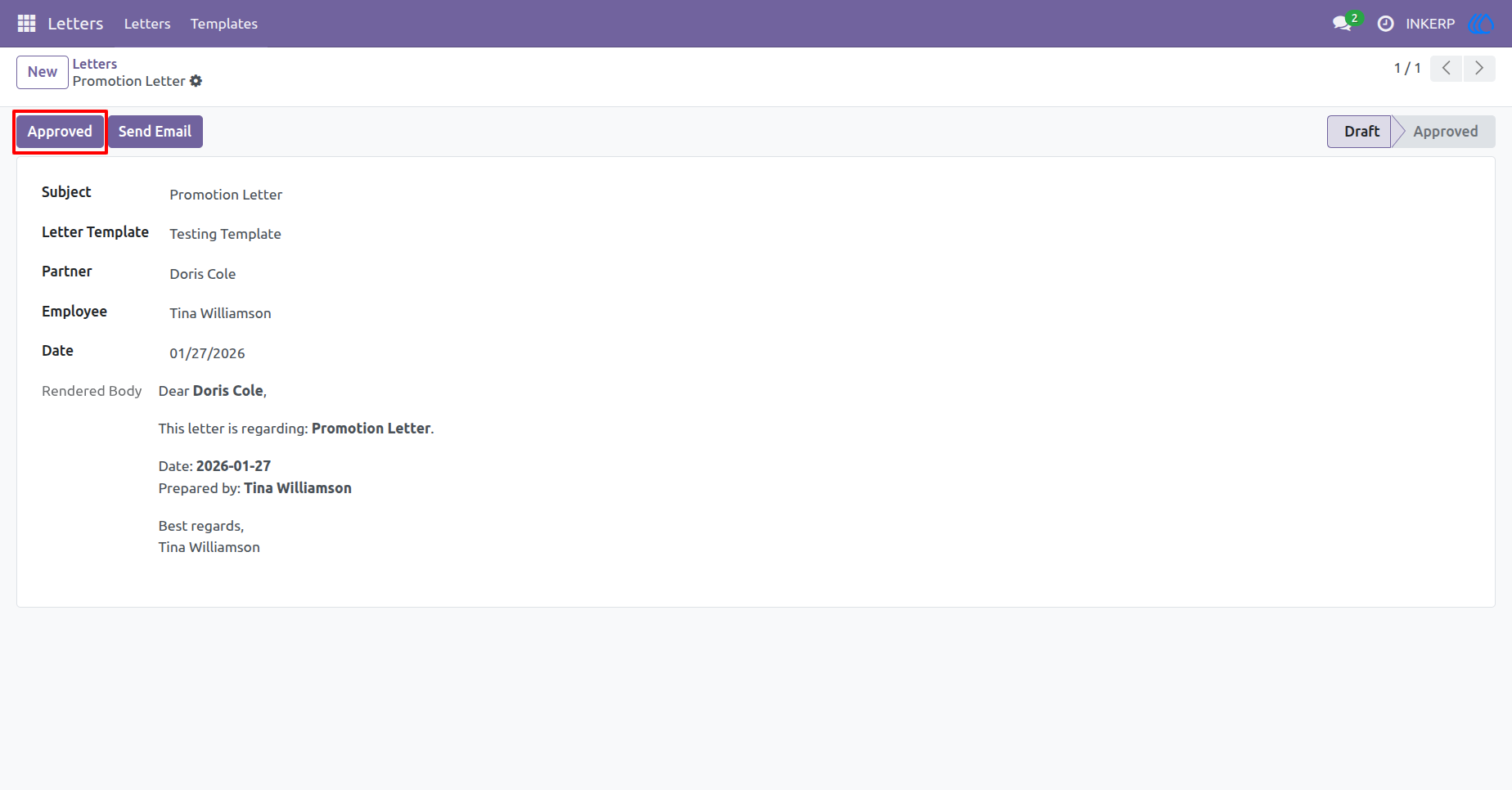Click the 'Subject' field label
Image resolution: width=1512 pixels, height=790 pixels.
tap(66, 192)
